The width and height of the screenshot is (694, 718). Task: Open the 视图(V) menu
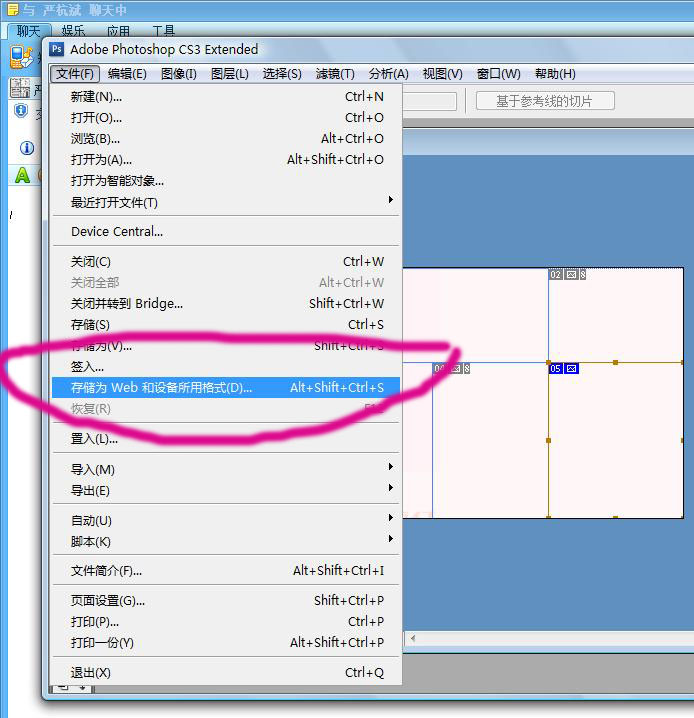click(443, 74)
